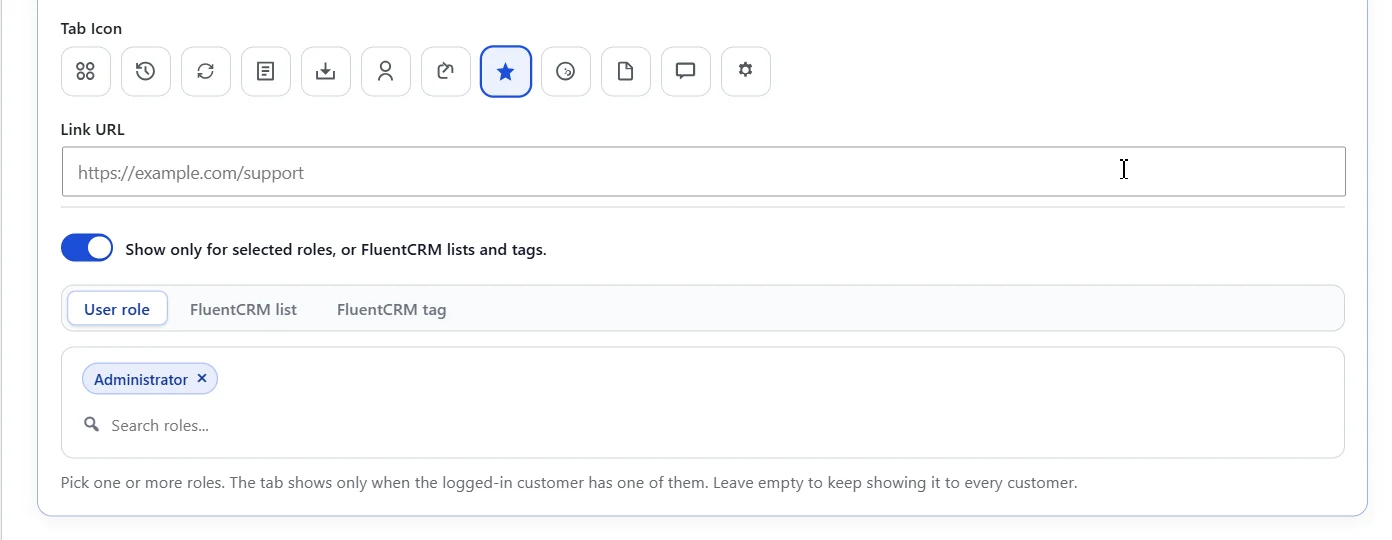
Task: Choose the user profile tab icon
Action: [x=386, y=71]
